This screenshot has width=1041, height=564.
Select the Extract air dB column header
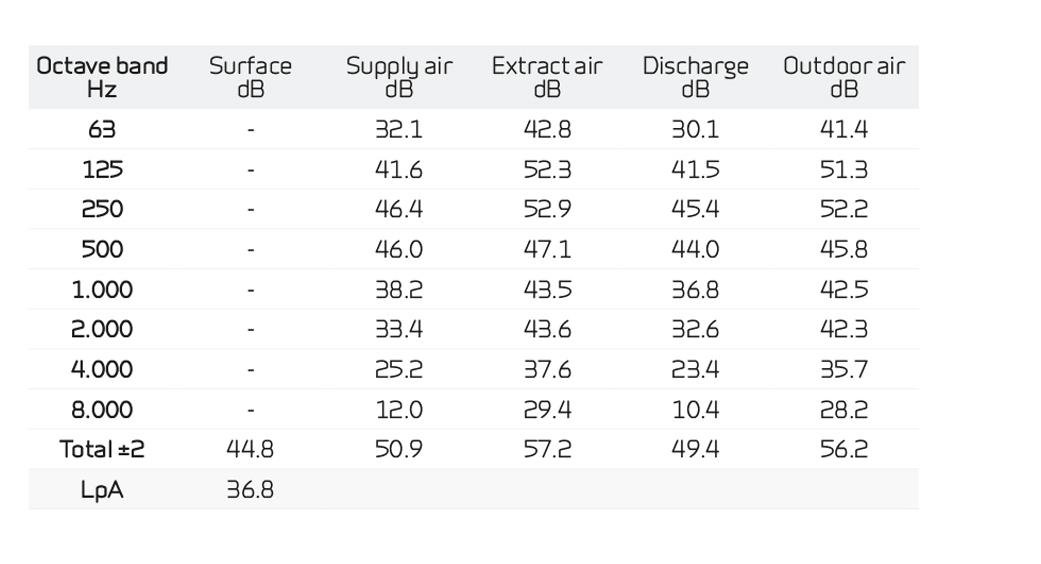[x=547, y=77]
